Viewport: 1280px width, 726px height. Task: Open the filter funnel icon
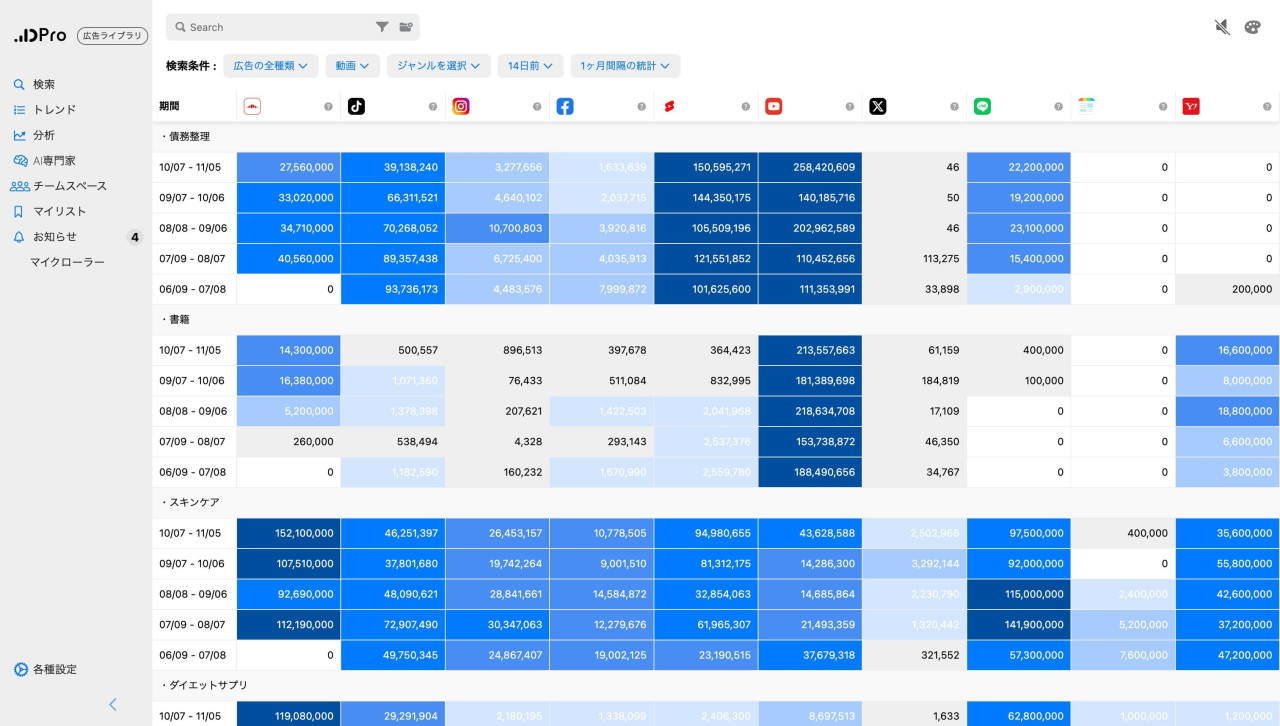(x=382, y=27)
